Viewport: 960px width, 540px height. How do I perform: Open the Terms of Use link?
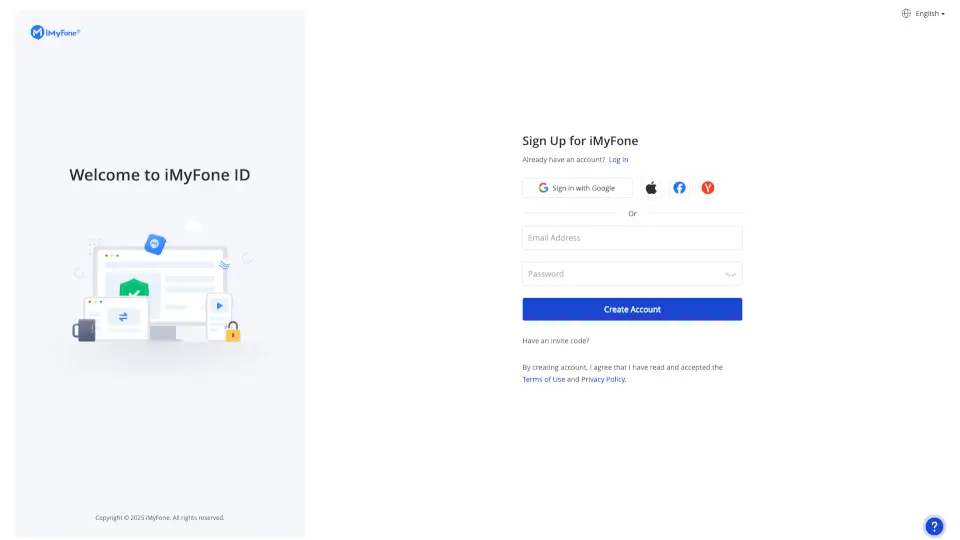(x=543, y=380)
